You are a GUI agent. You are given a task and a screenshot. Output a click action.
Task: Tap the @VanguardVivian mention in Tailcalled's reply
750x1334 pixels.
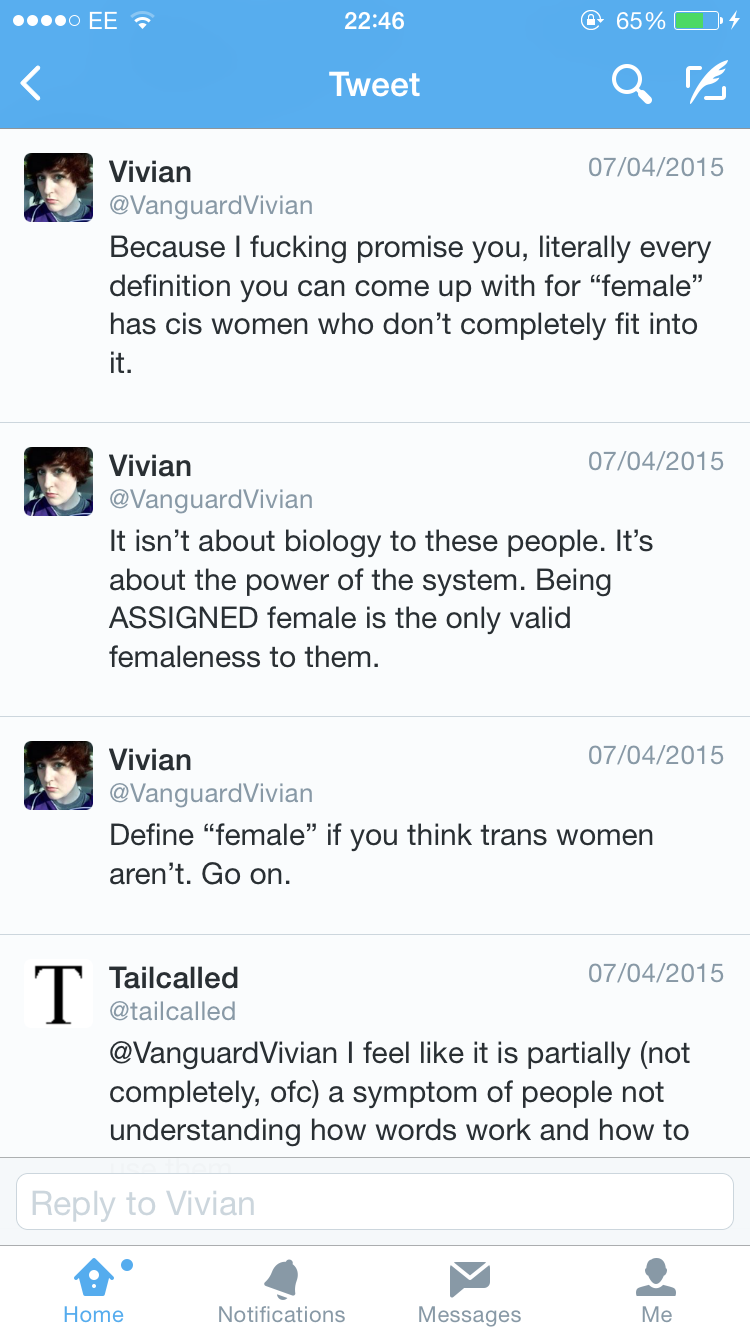click(x=223, y=1053)
